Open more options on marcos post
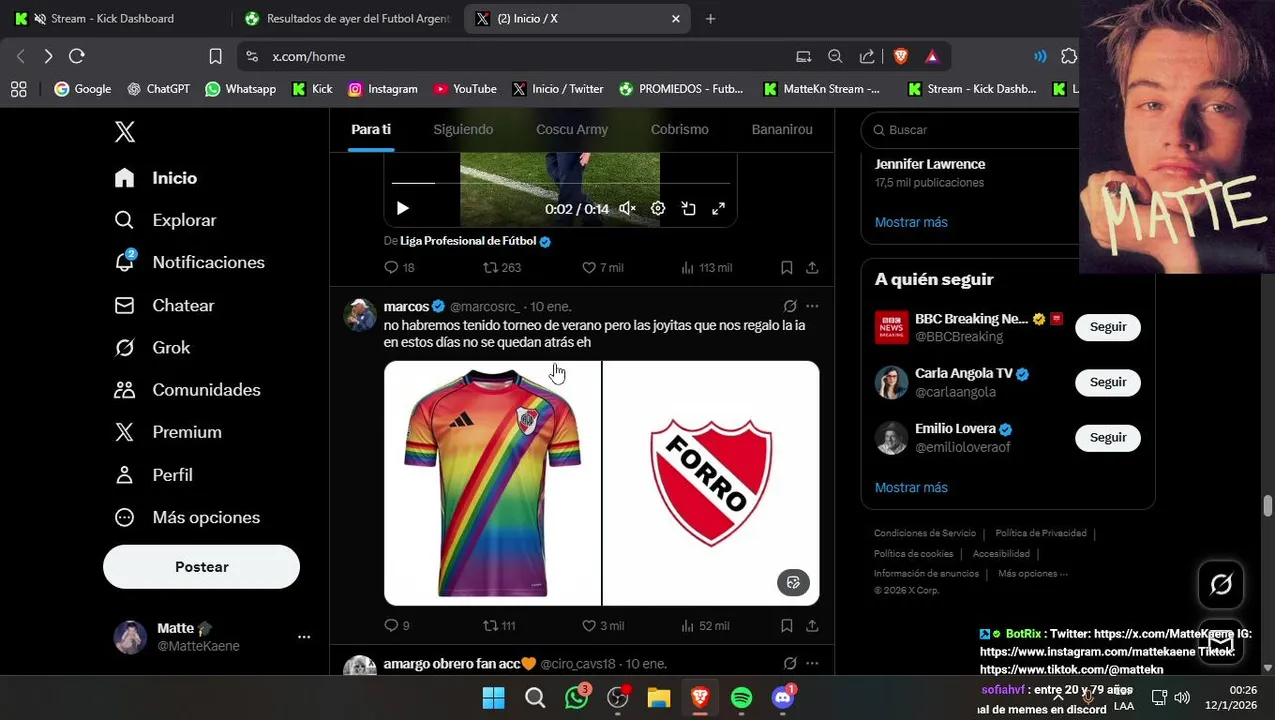Screen dimensions: 1275x720 pos(812,306)
